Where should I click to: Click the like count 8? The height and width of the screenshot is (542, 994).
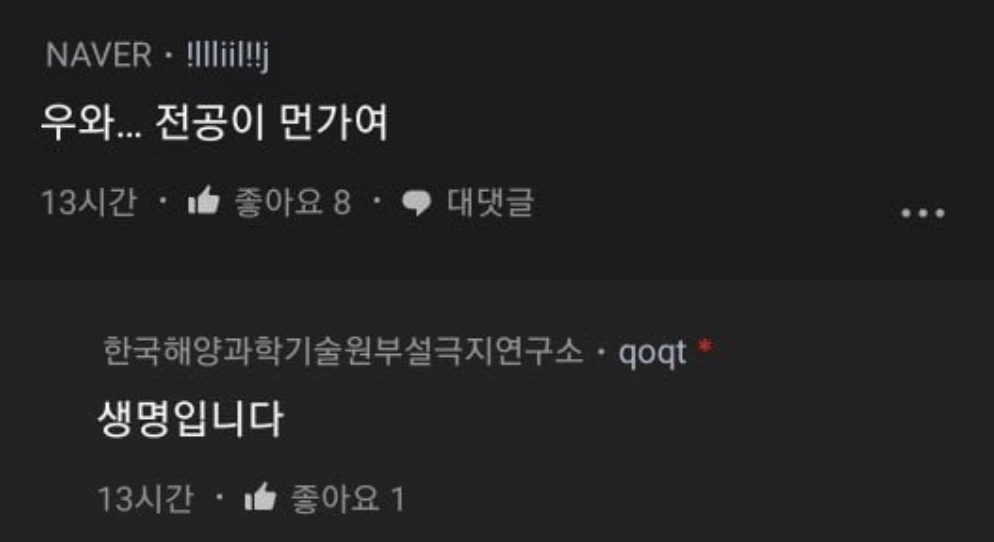point(342,203)
